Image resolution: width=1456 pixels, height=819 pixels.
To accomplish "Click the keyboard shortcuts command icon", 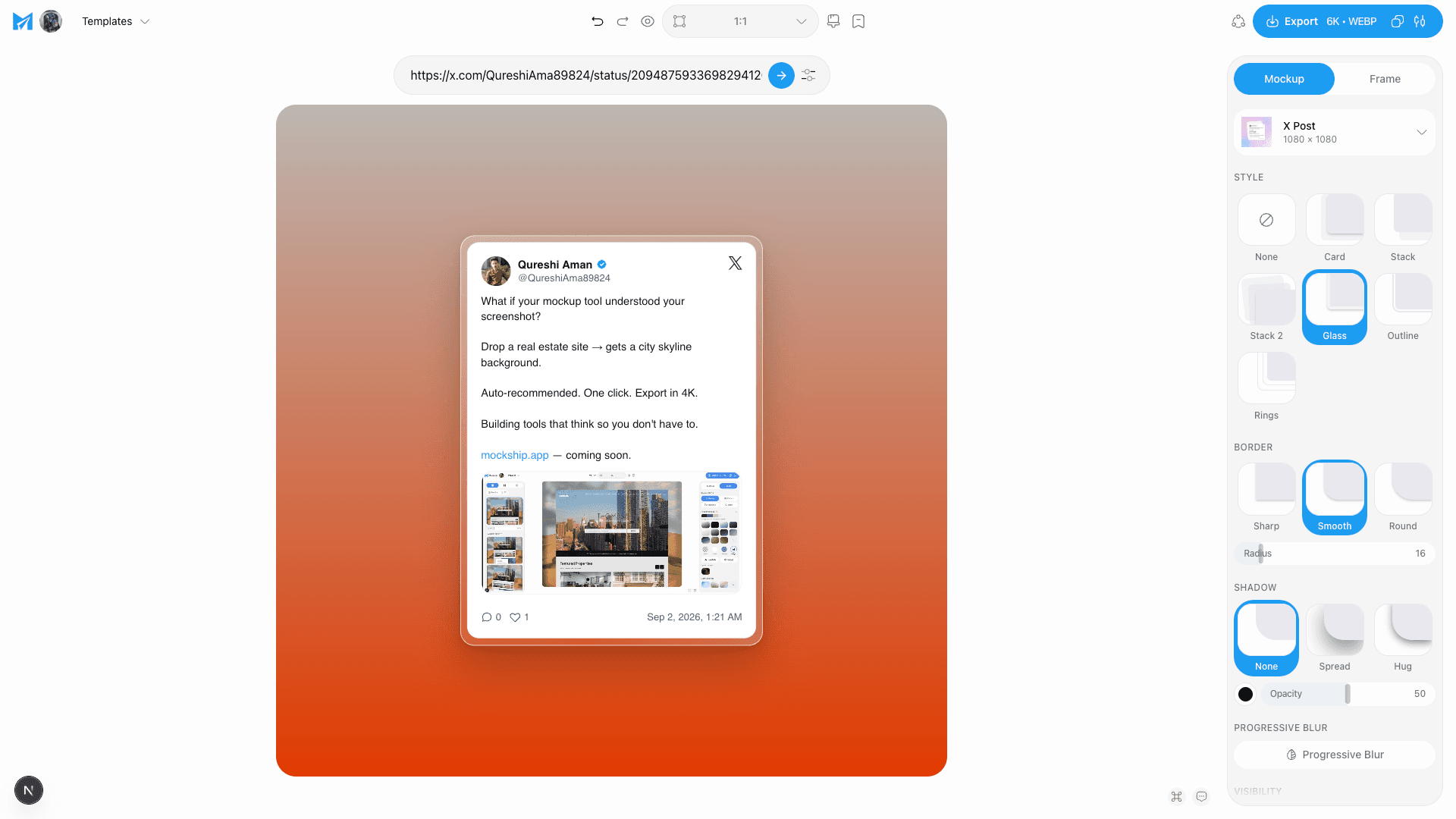I will click(x=1176, y=796).
